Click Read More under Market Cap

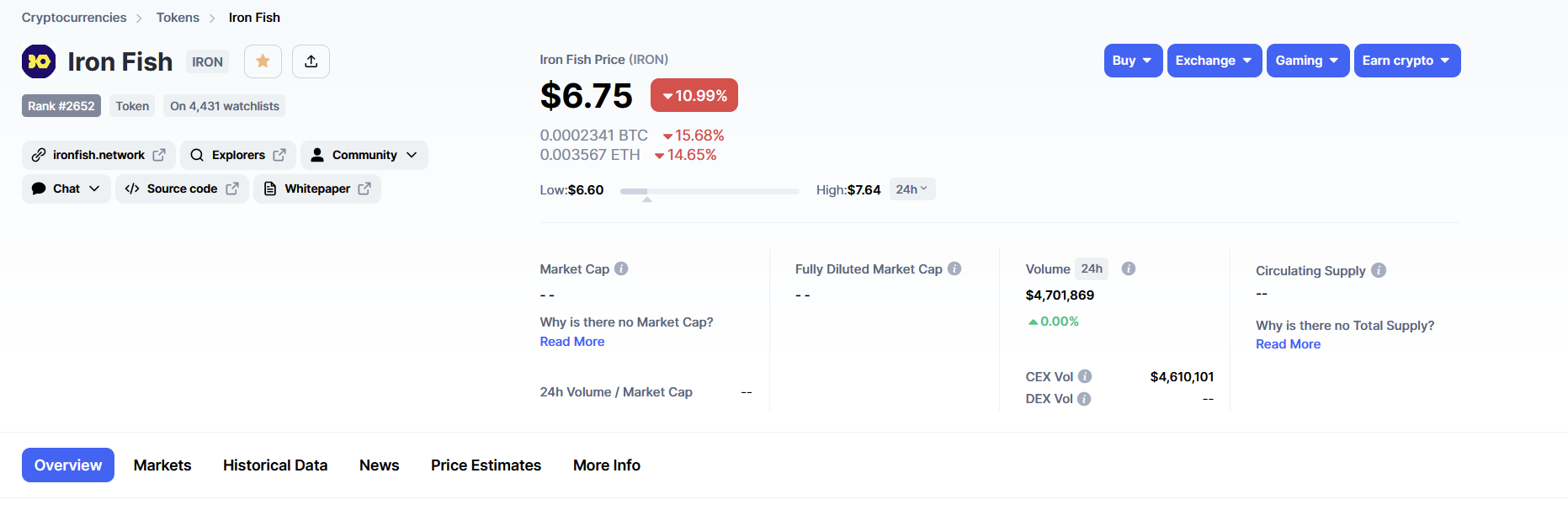(x=572, y=342)
